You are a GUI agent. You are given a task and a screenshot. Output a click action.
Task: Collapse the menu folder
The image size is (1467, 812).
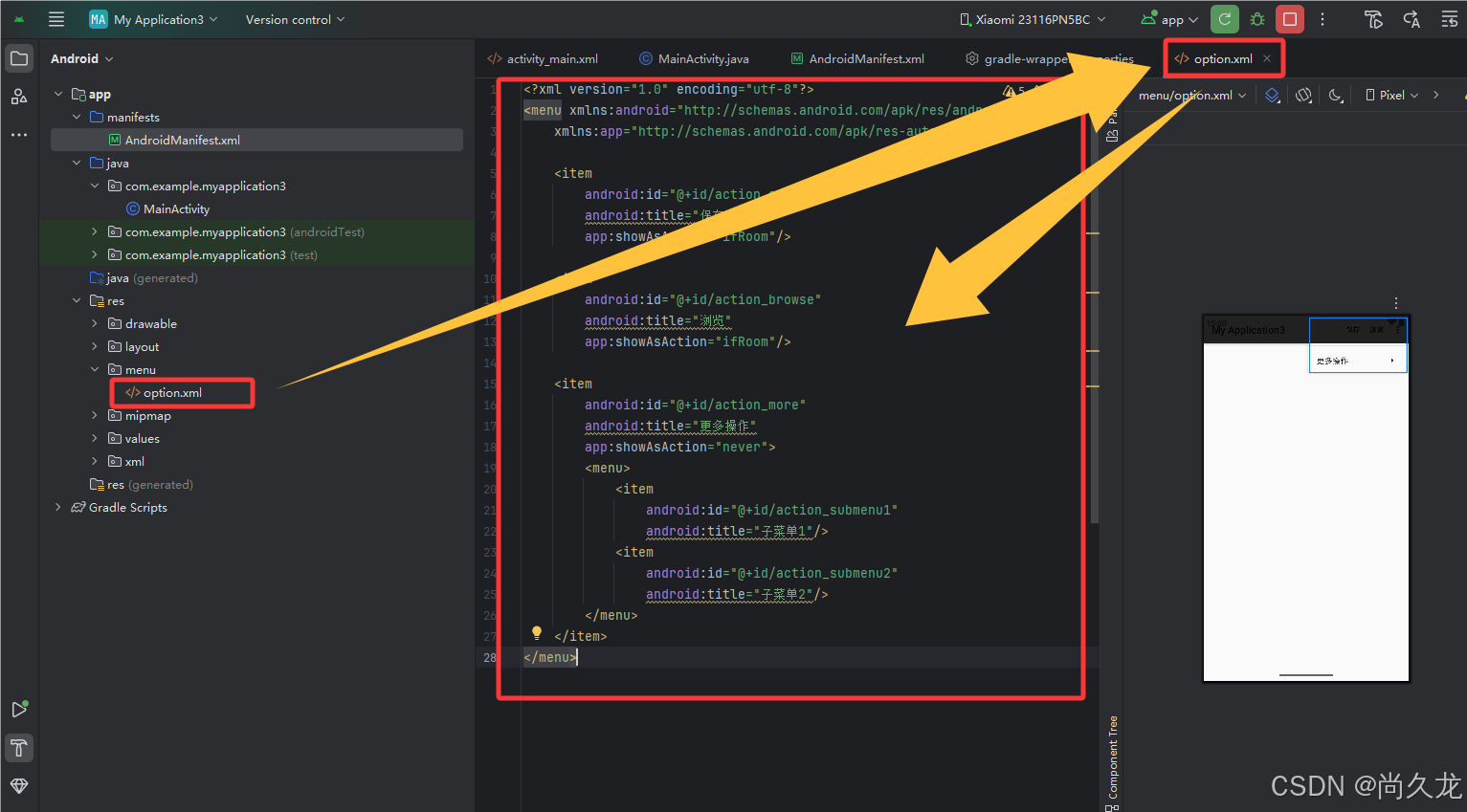95,369
